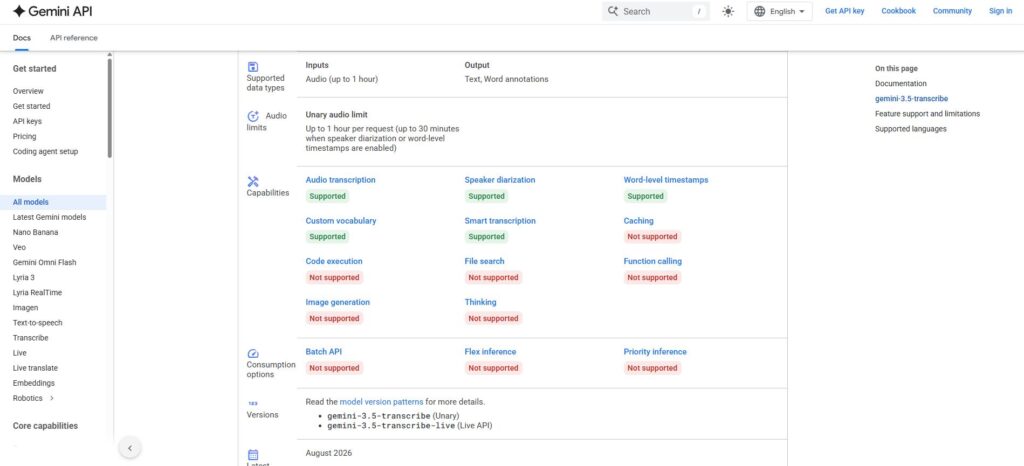Open the Caching capability link
1024x466 pixels.
click(639, 221)
